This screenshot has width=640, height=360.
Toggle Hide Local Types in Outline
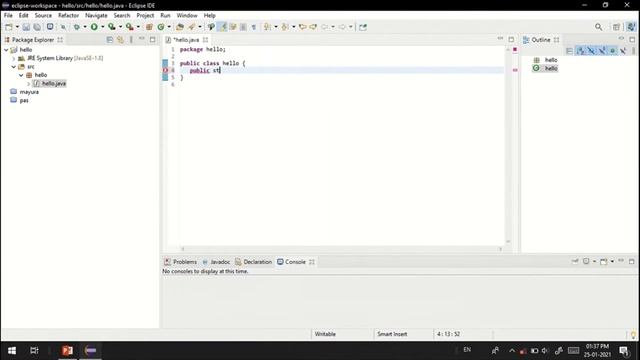[x=623, y=51]
